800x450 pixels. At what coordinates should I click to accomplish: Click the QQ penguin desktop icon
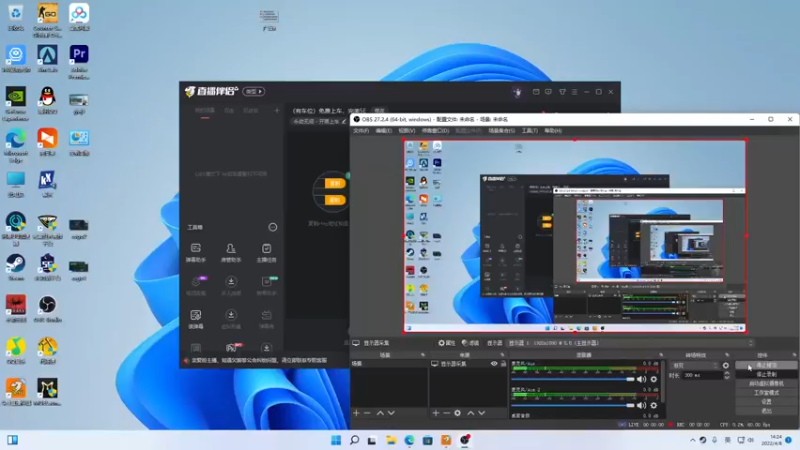[47, 100]
